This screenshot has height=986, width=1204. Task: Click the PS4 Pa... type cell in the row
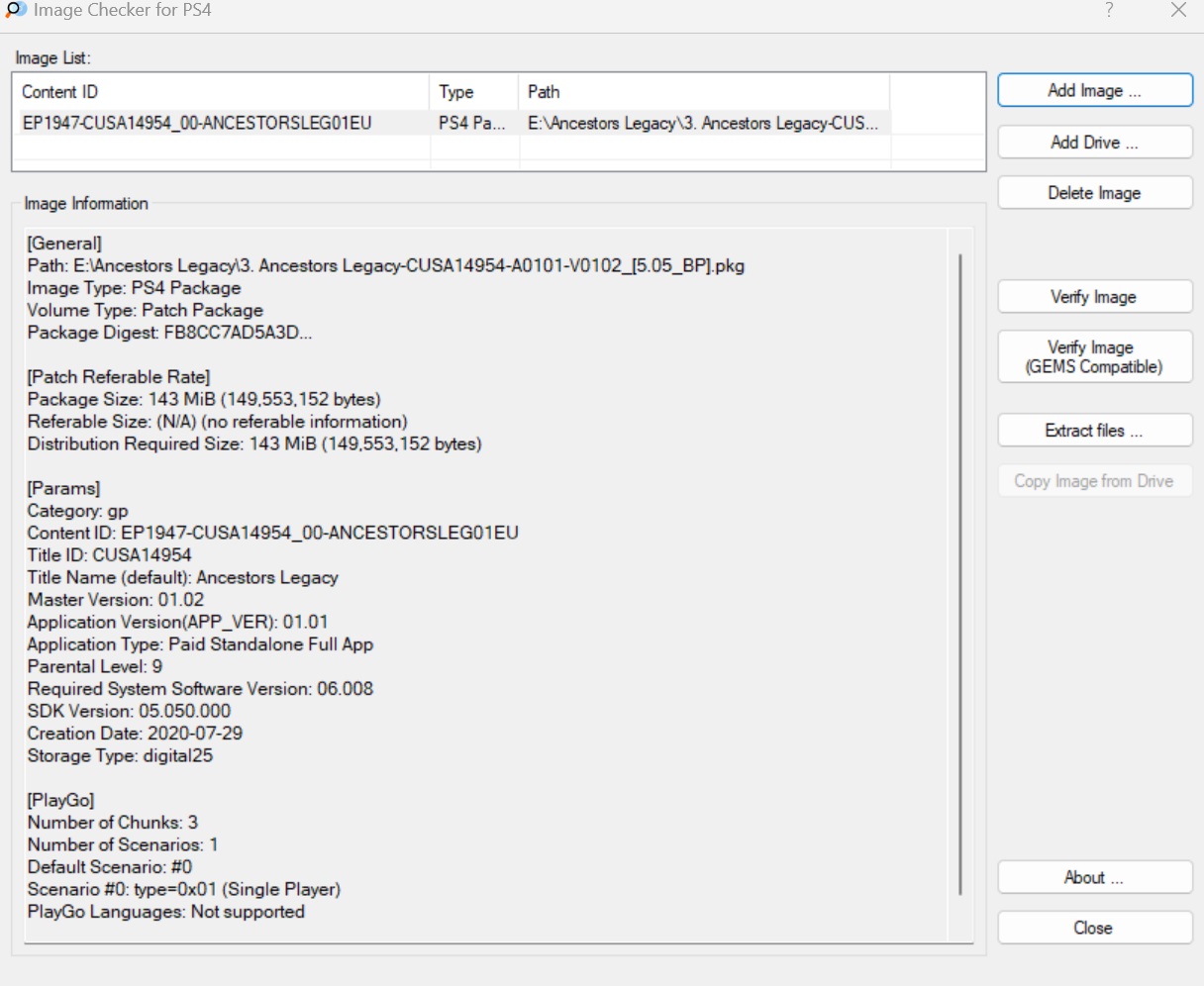(x=472, y=124)
